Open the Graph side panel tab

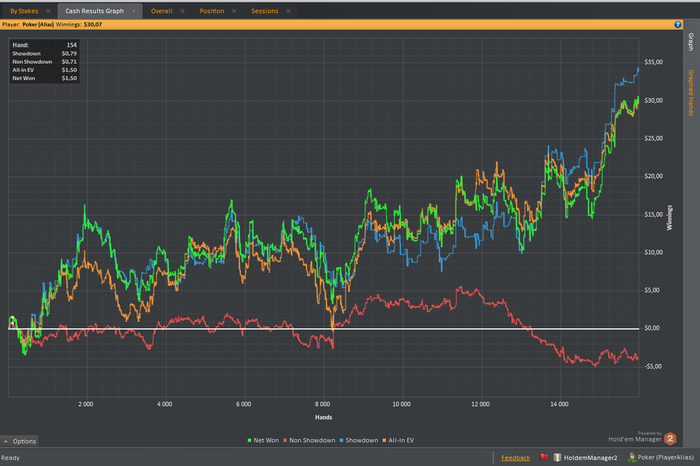tap(691, 41)
